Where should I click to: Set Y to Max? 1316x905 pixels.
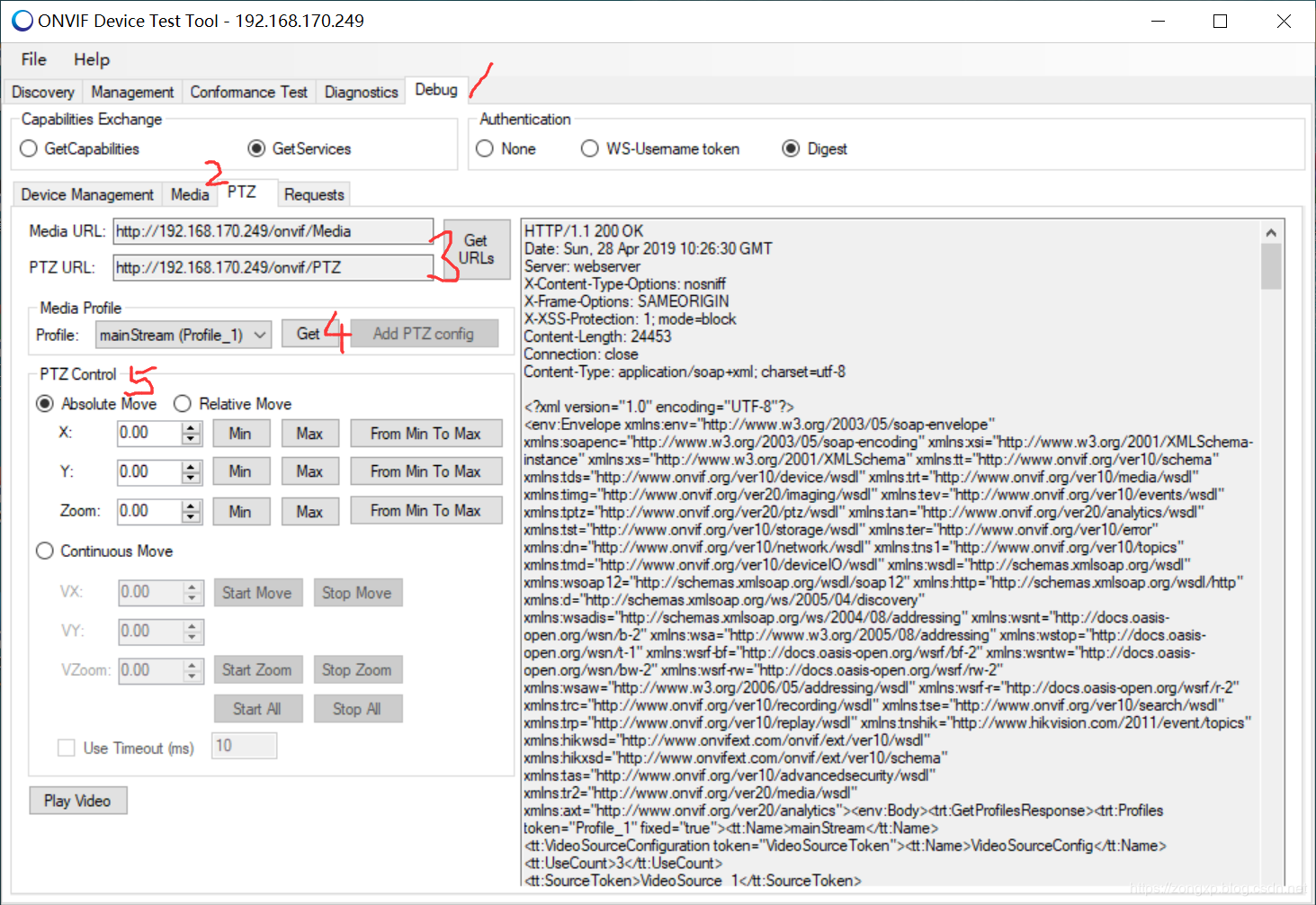tap(309, 471)
